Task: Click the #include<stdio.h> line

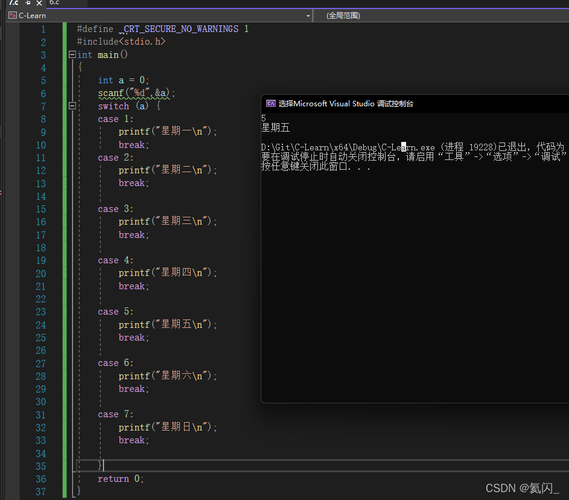Action: [121, 42]
